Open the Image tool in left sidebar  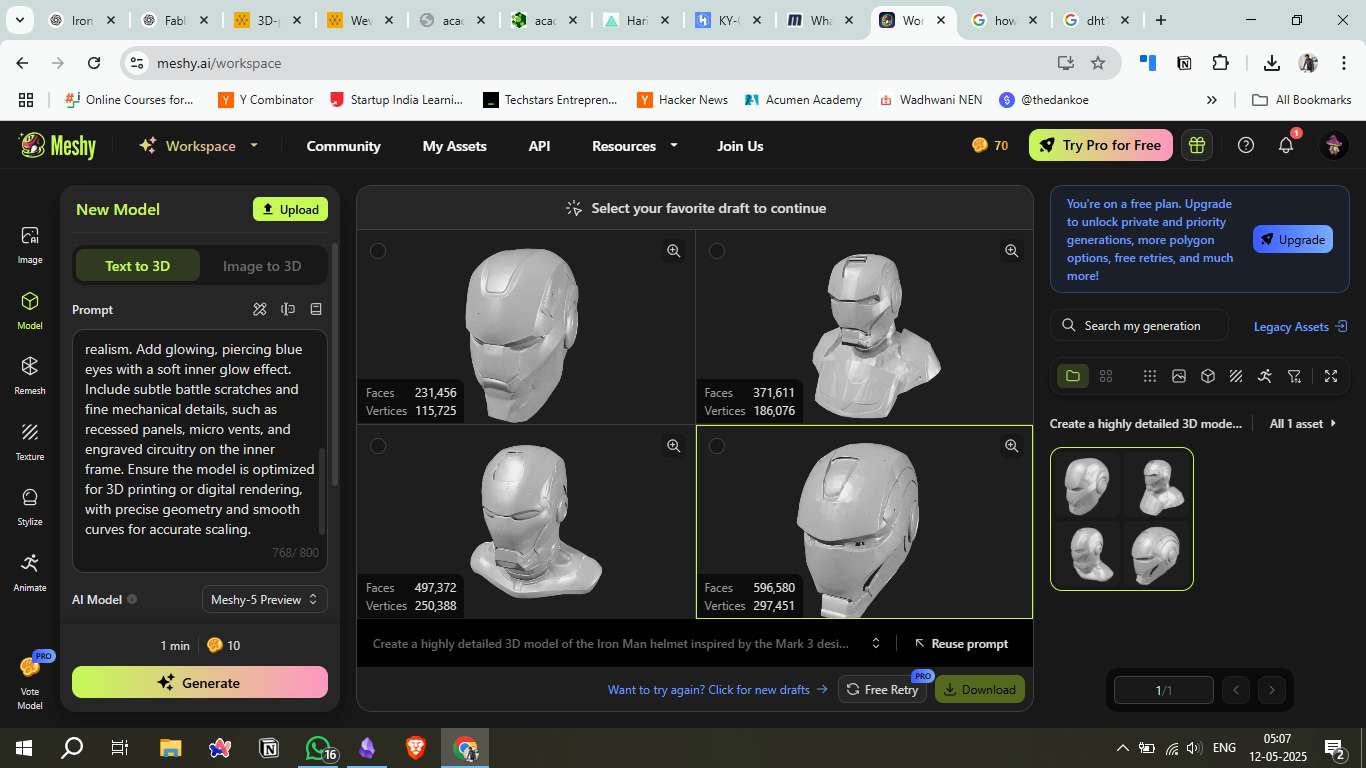pos(30,245)
